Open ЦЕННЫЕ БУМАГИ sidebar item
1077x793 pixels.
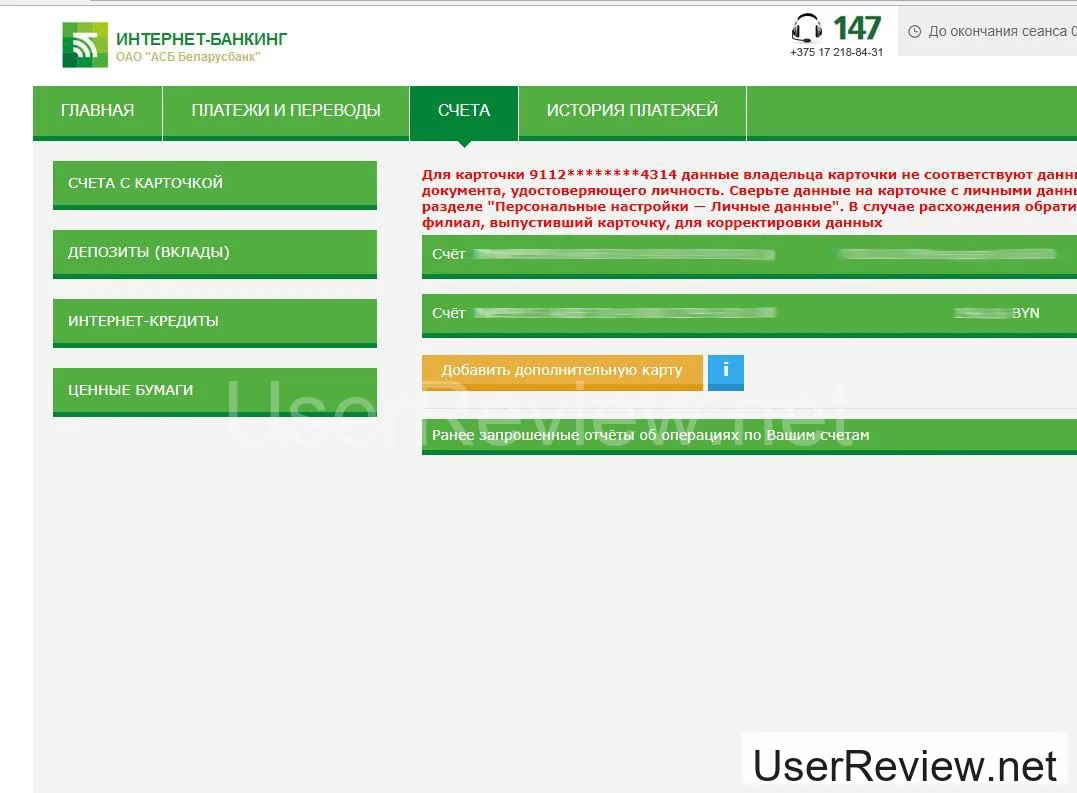tap(214, 391)
